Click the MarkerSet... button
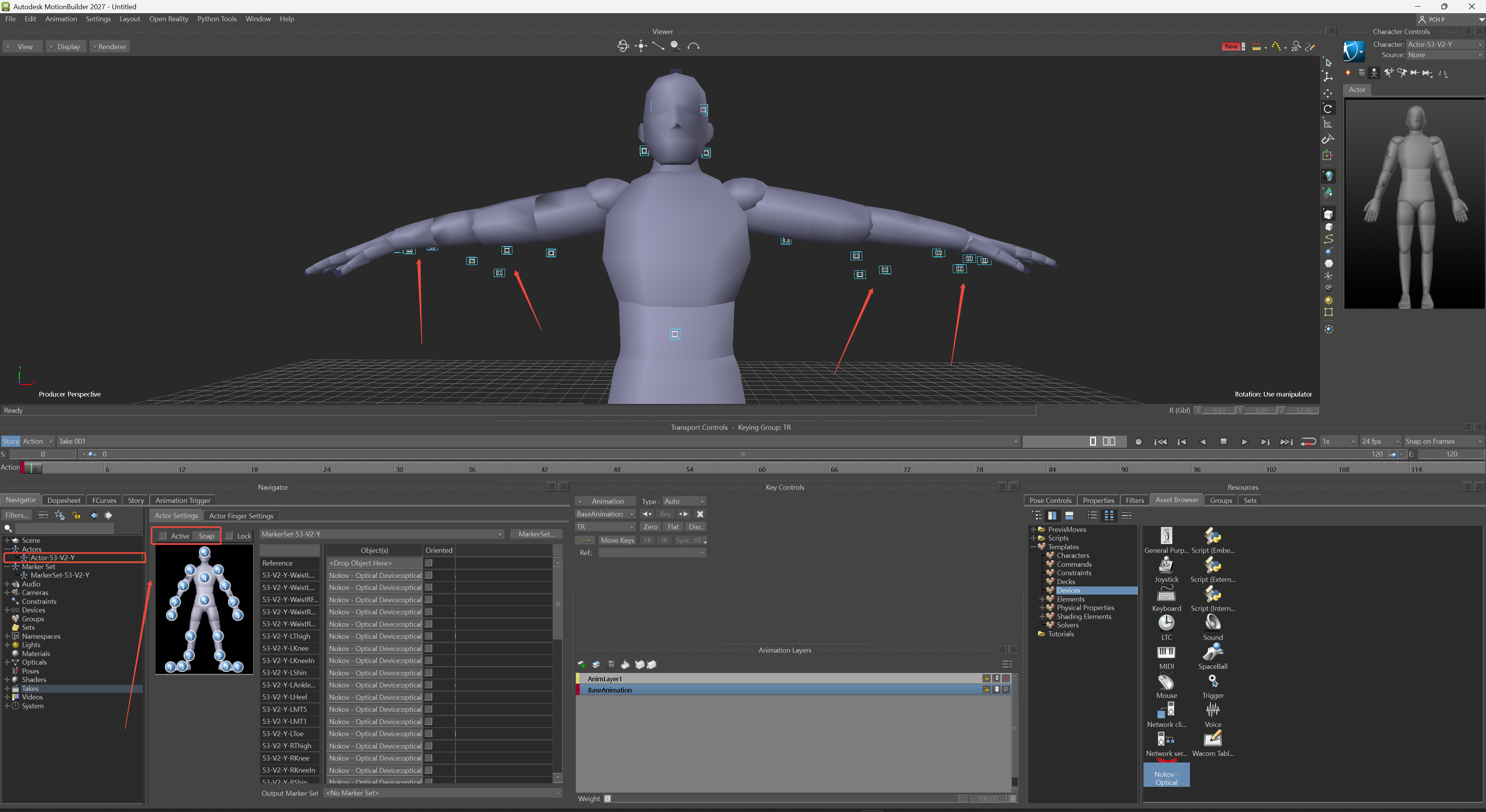 tap(536, 534)
